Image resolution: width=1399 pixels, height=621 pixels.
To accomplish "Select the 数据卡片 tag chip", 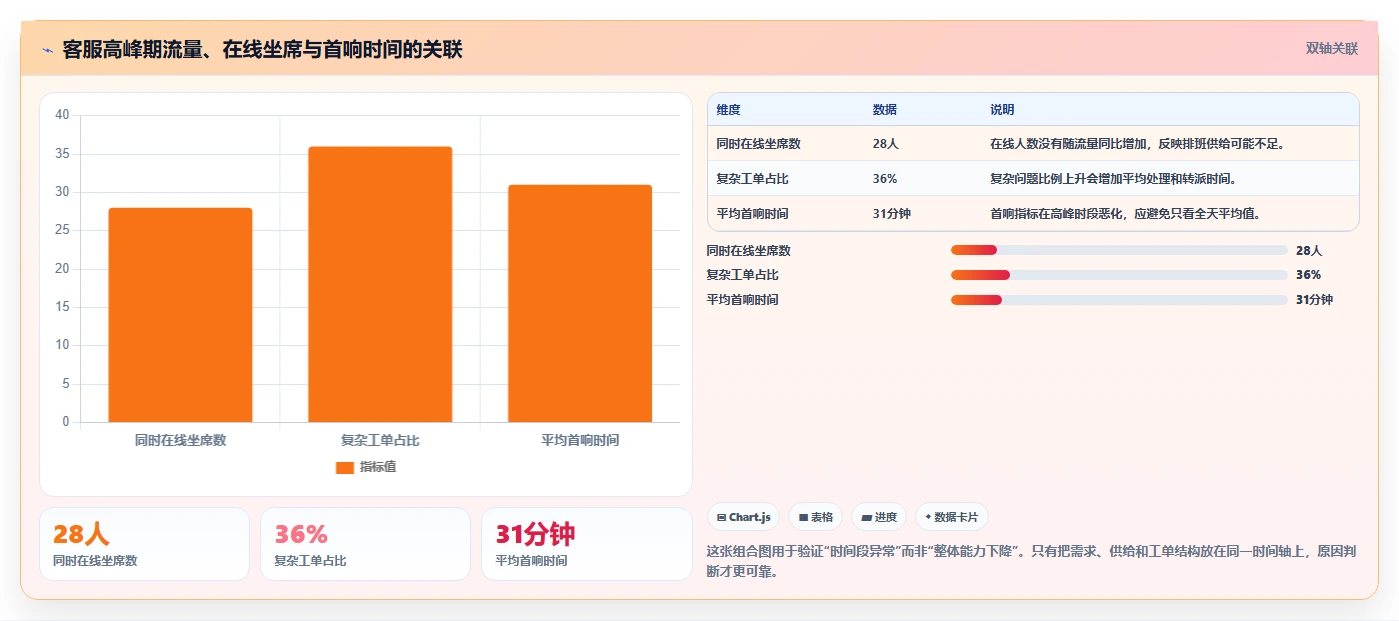I will [952, 517].
